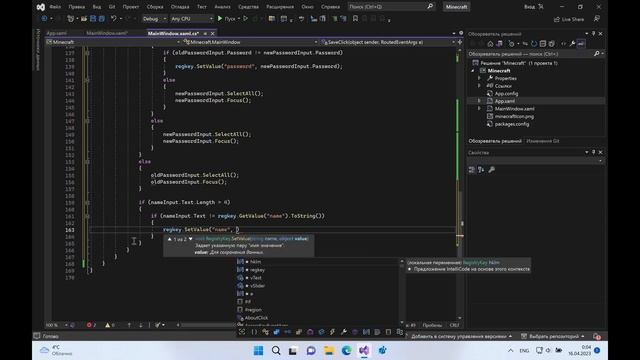Image resolution: width=640 pixels, height=360 pixels.
Task: Select App.config in Solution Explorer
Action: pos(506,93)
